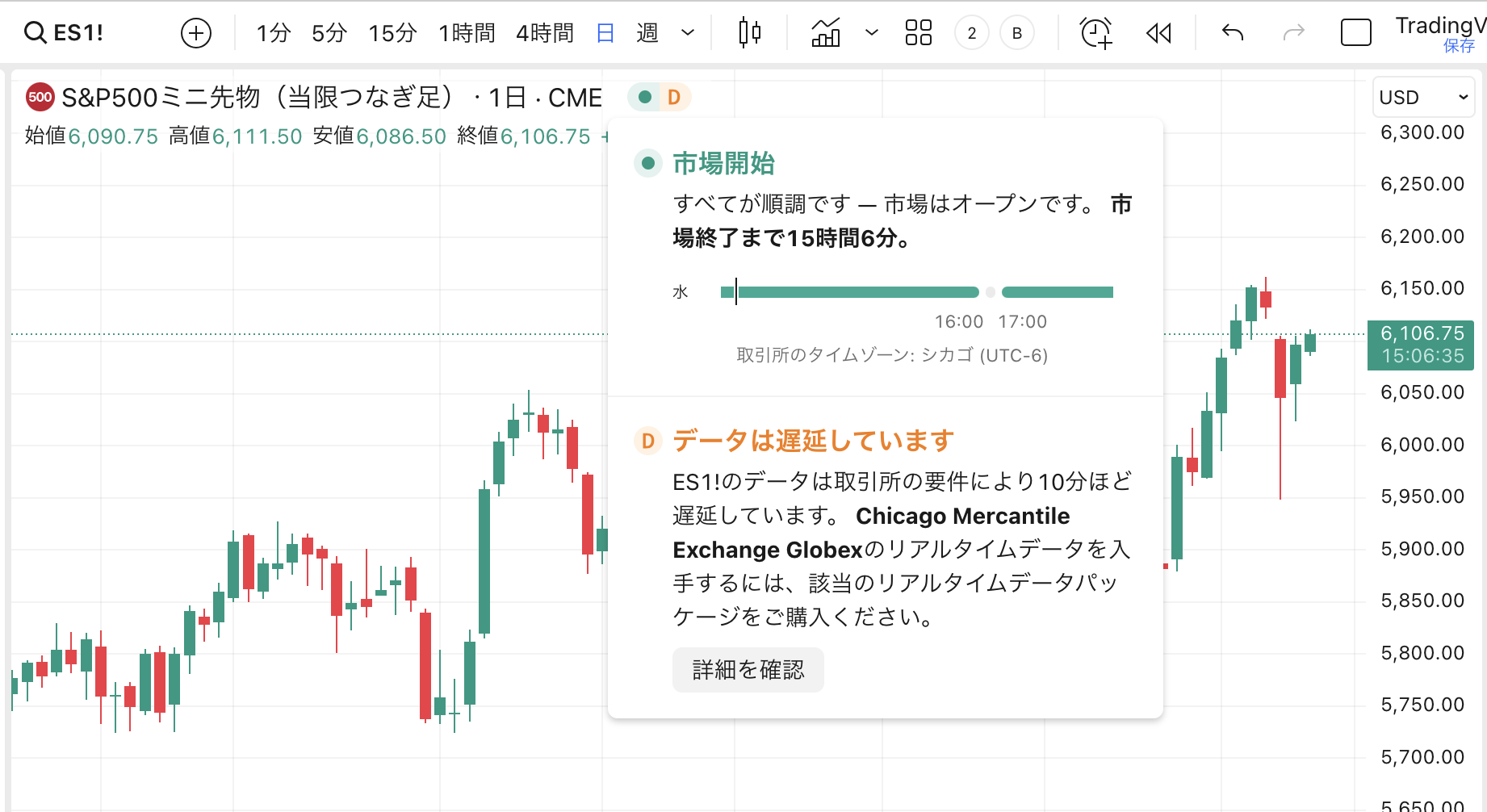The width and height of the screenshot is (1487, 812).
Task: Click the 詳細を確認 button
Action: tap(748, 669)
